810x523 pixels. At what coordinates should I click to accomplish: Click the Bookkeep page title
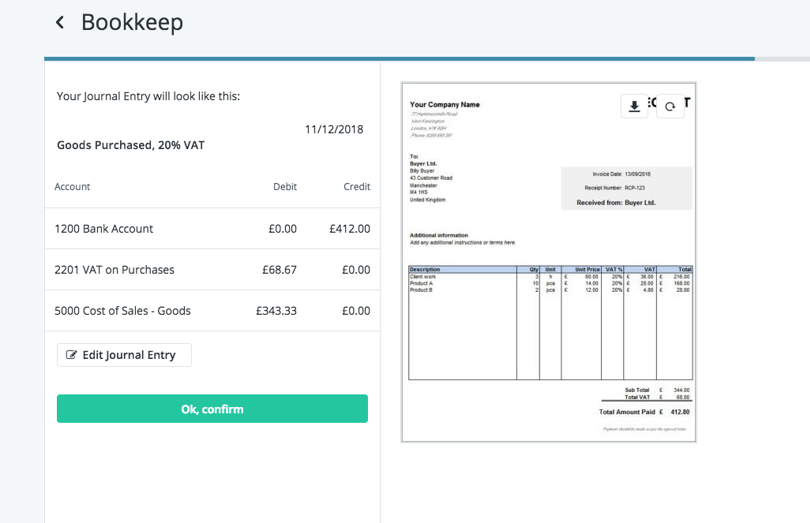pyautogui.click(x=132, y=22)
